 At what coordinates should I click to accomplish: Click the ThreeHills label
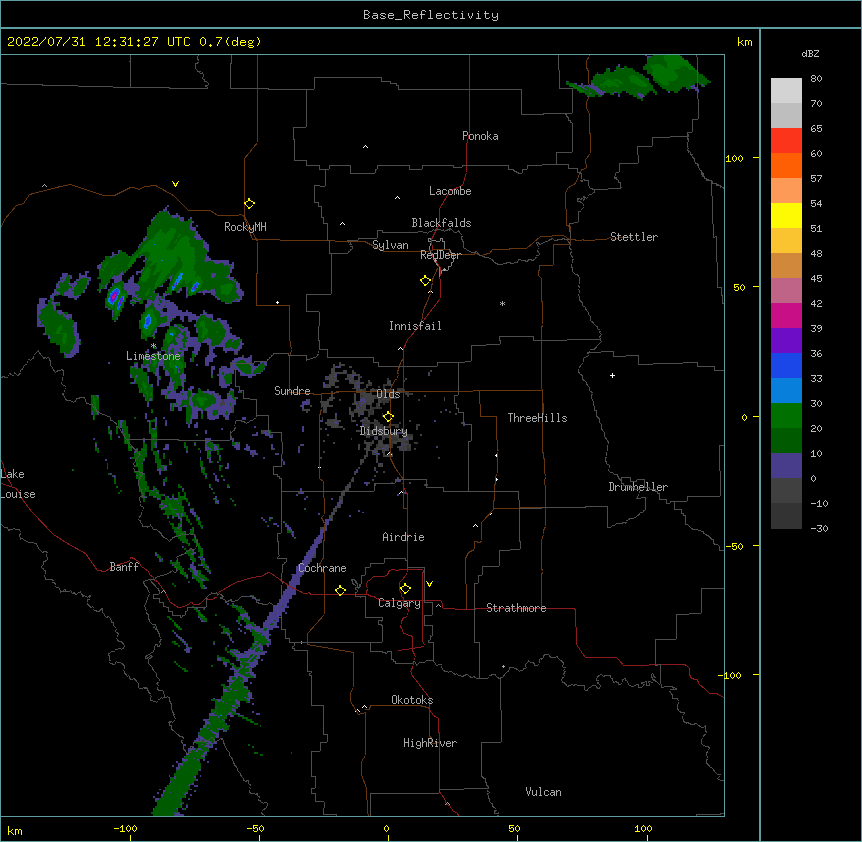pyautogui.click(x=537, y=418)
